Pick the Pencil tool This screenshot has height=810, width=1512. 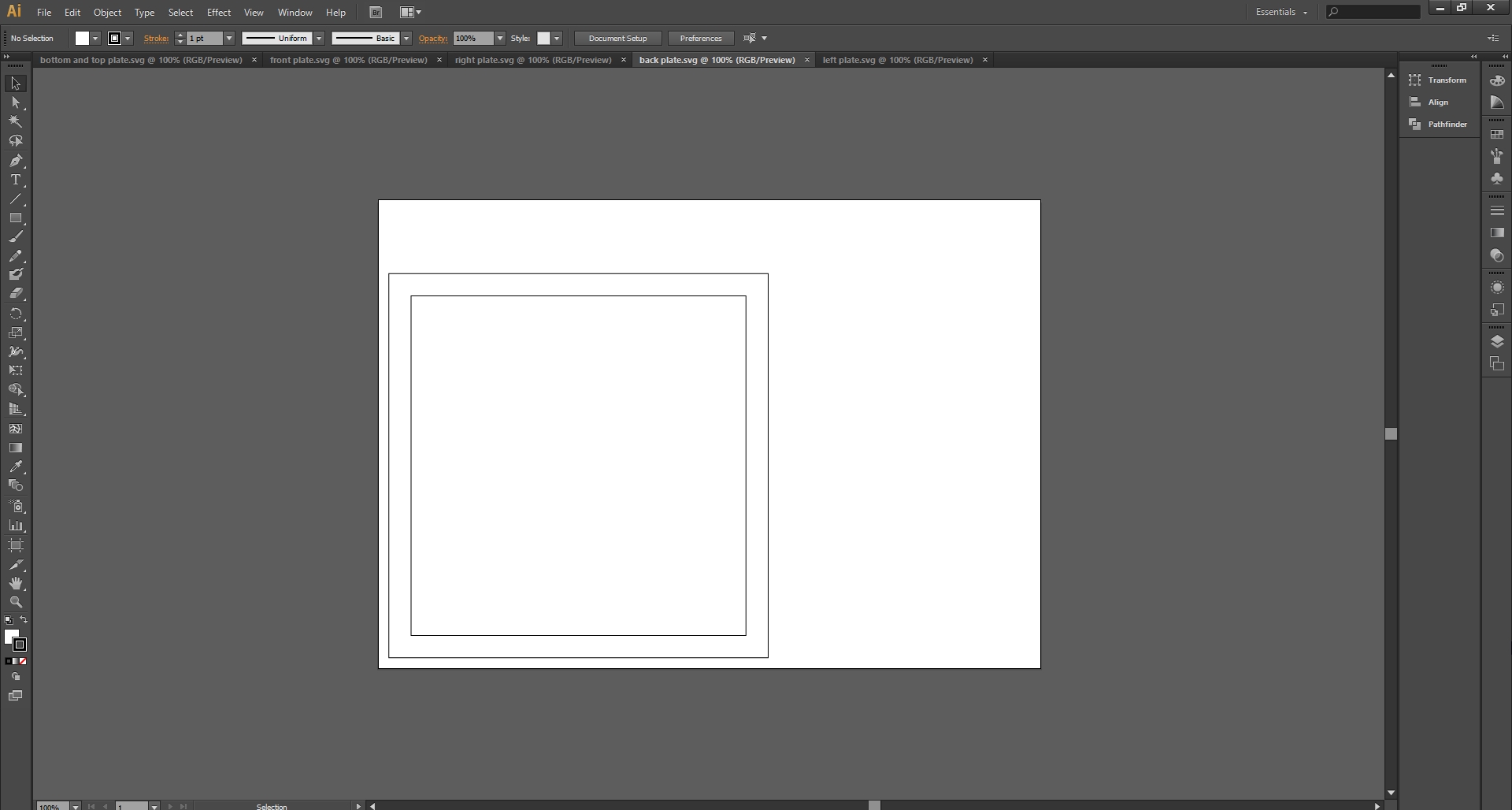16,256
